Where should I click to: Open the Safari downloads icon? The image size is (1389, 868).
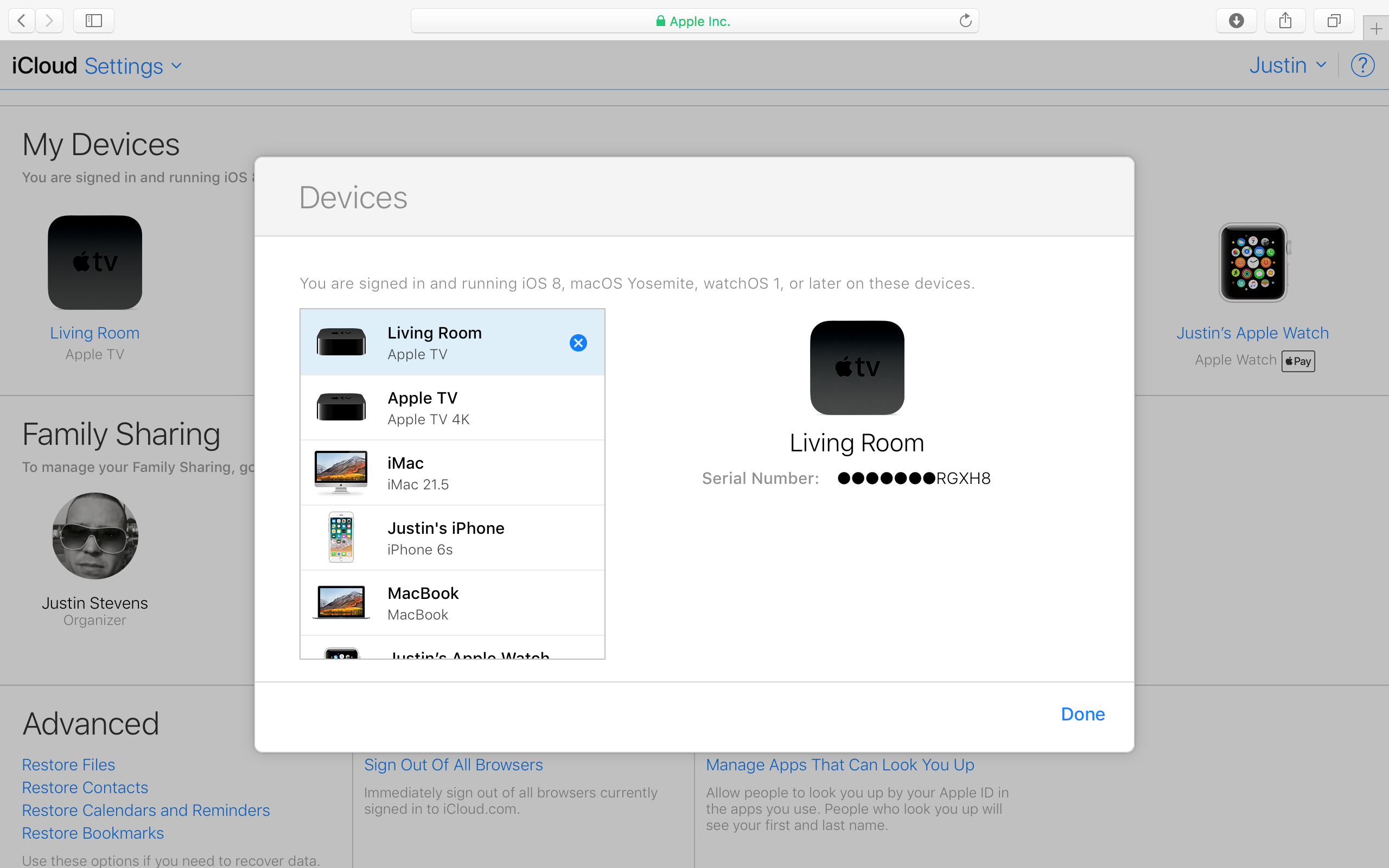coord(1237,21)
